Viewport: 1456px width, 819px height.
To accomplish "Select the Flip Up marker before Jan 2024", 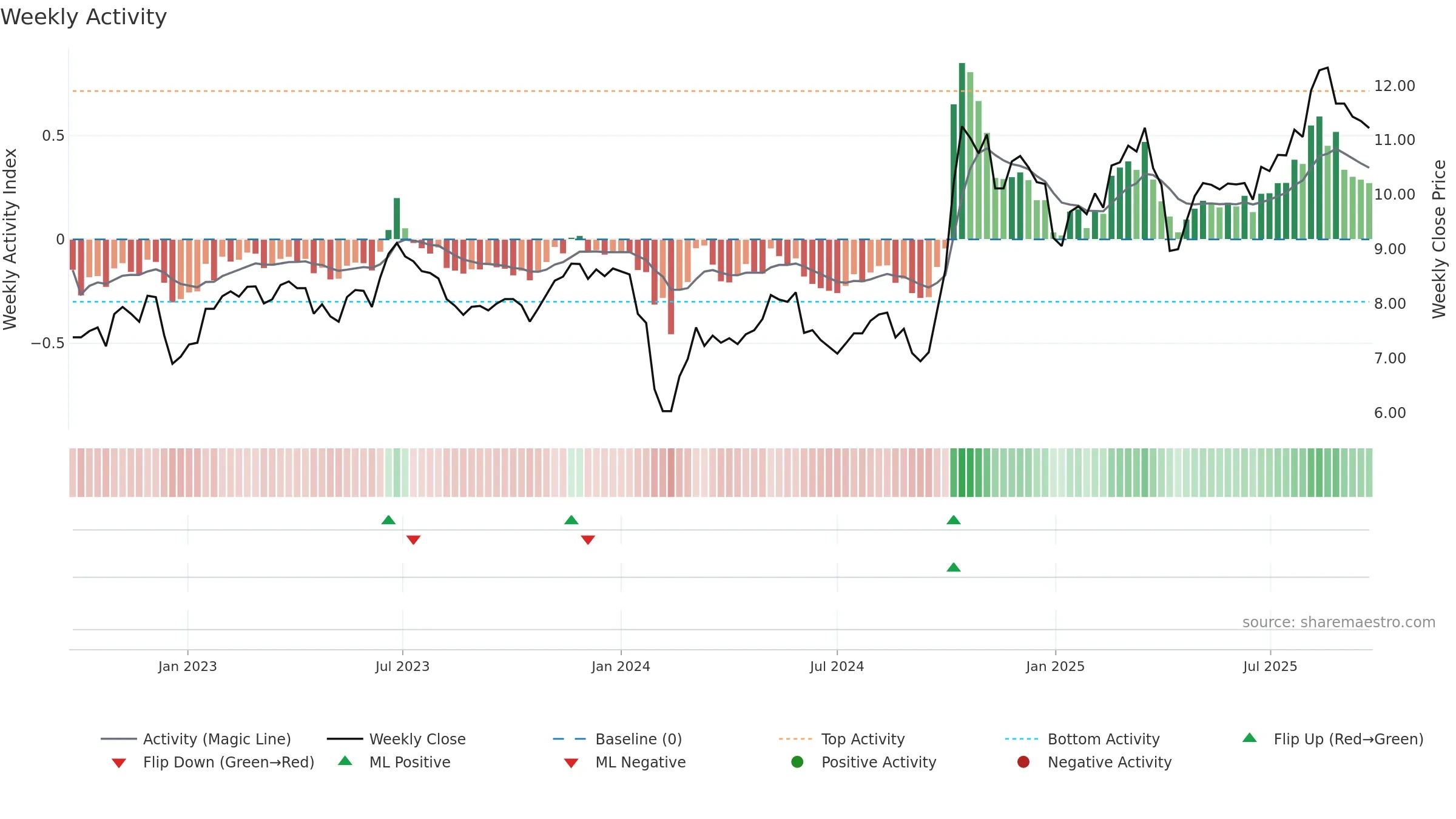I will click(x=571, y=520).
